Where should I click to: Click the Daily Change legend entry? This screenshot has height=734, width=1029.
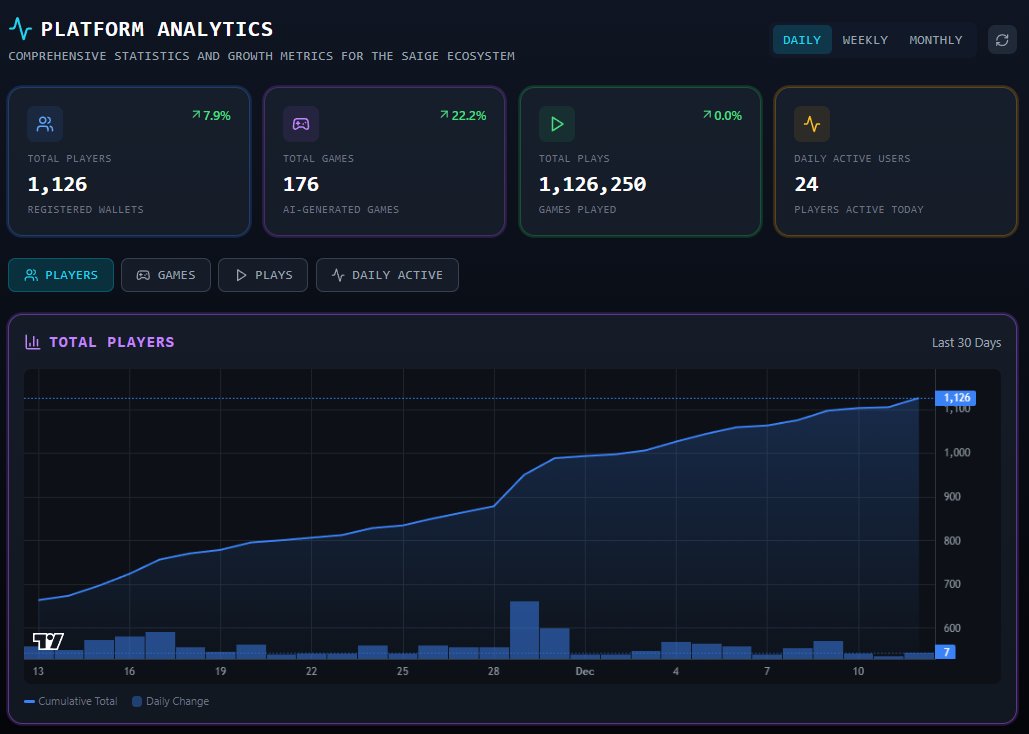coord(171,701)
